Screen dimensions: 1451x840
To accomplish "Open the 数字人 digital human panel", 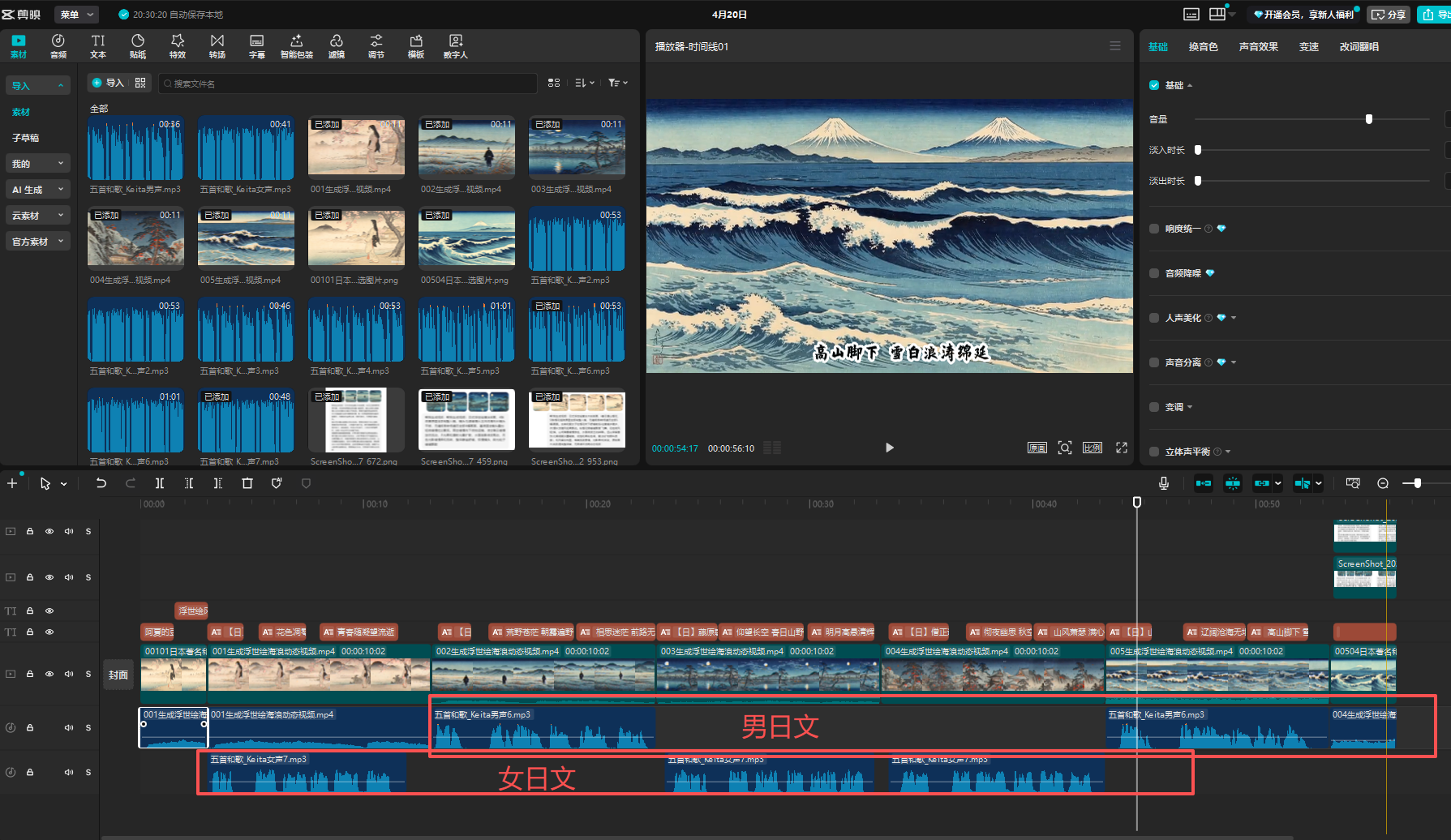I will (x=456, y=45).
